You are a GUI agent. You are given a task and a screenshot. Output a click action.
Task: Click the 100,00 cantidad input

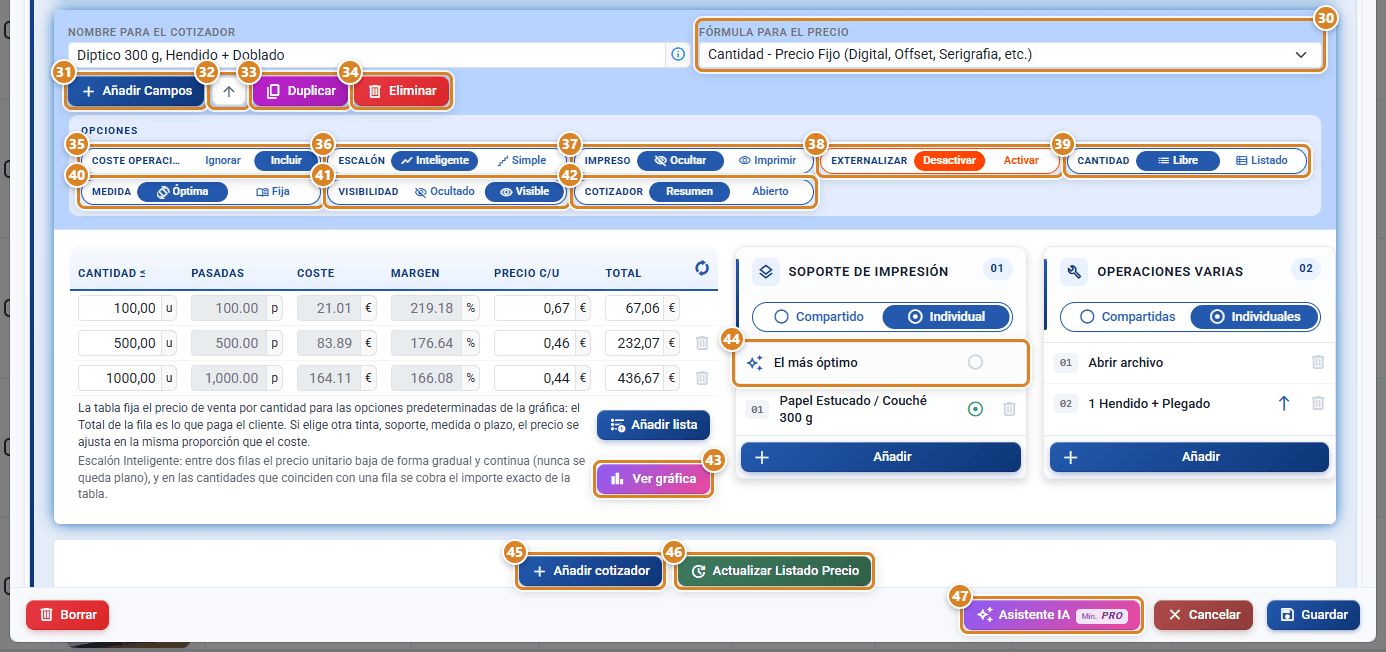119,308
